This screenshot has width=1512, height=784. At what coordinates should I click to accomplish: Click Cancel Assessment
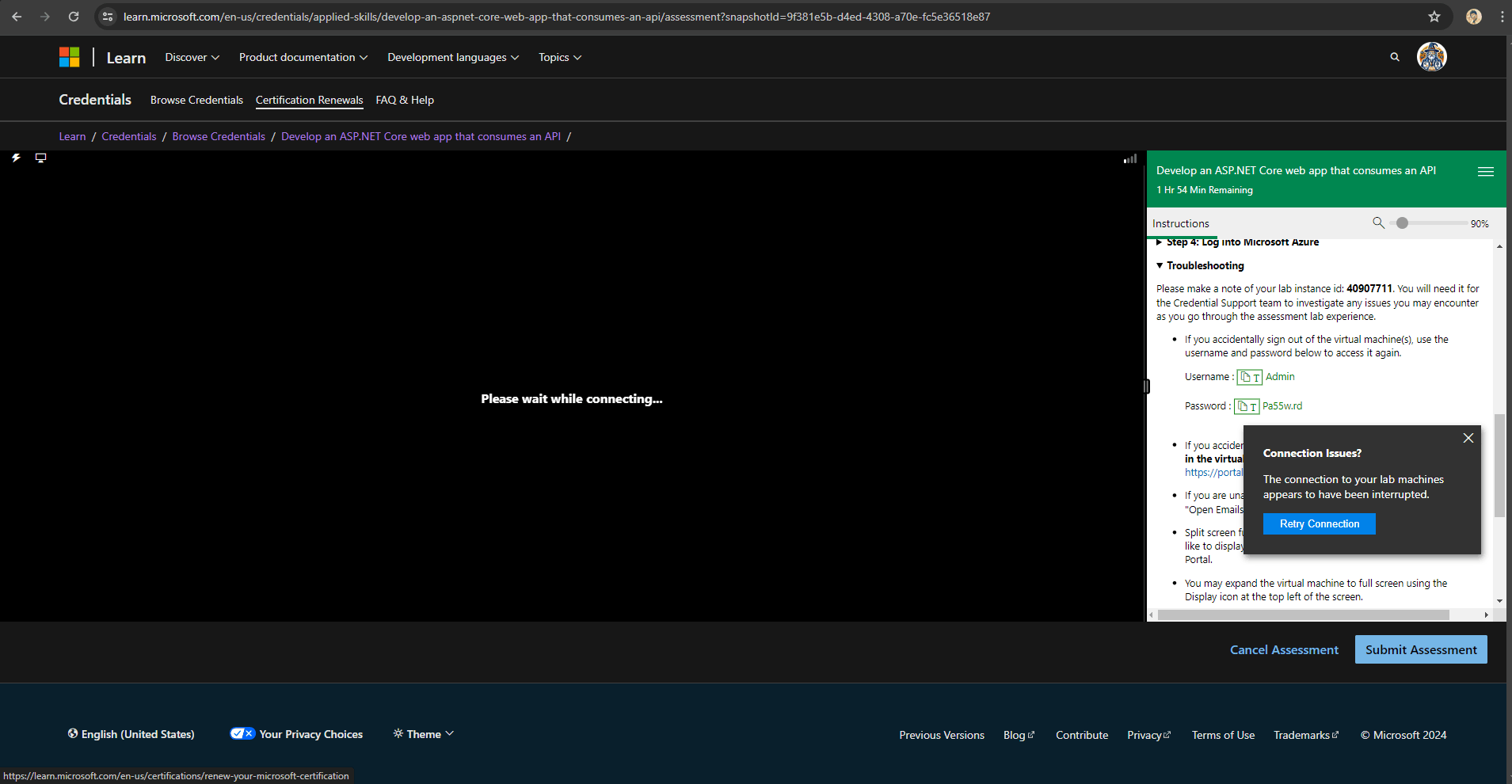pyautogui.click(x=1284, y=649)
